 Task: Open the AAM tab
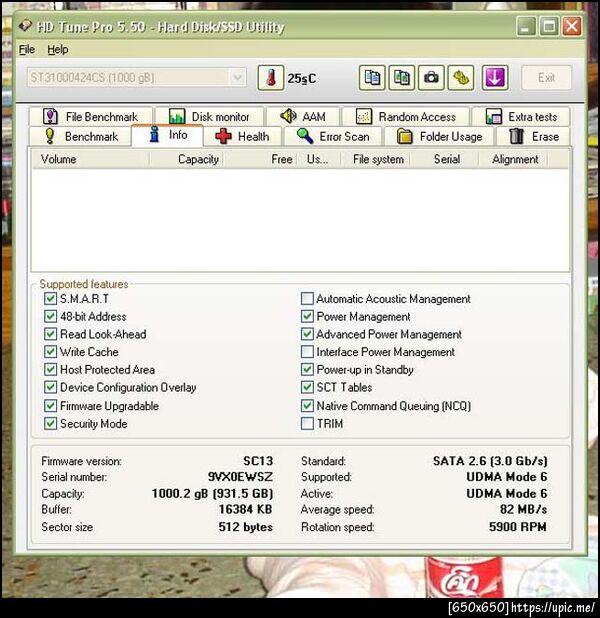[303, 117]
